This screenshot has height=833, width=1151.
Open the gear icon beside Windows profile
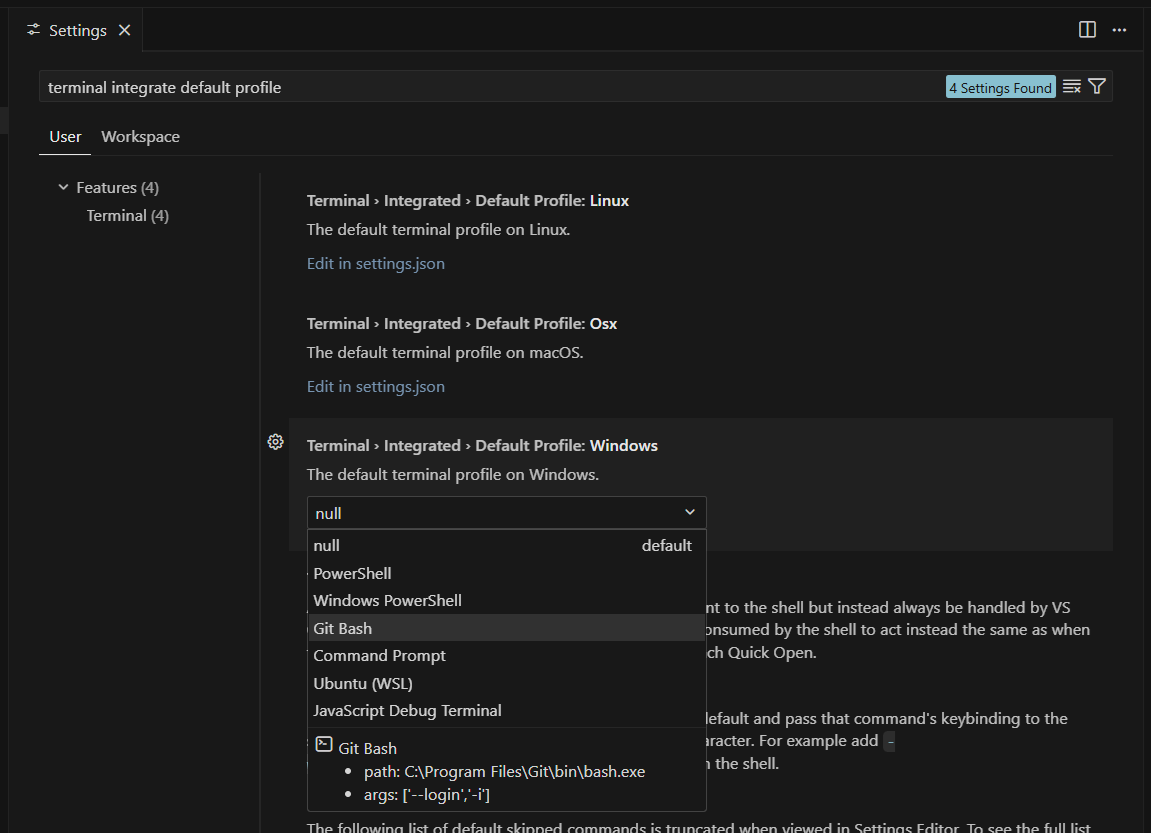click(276, 442)
